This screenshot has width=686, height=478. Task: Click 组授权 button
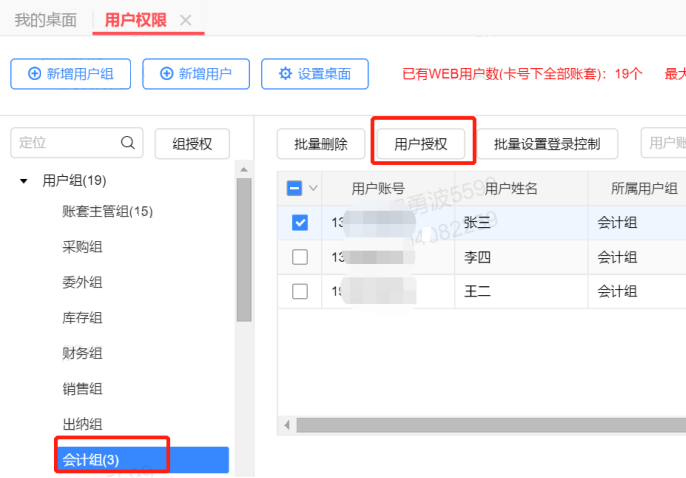192,143
